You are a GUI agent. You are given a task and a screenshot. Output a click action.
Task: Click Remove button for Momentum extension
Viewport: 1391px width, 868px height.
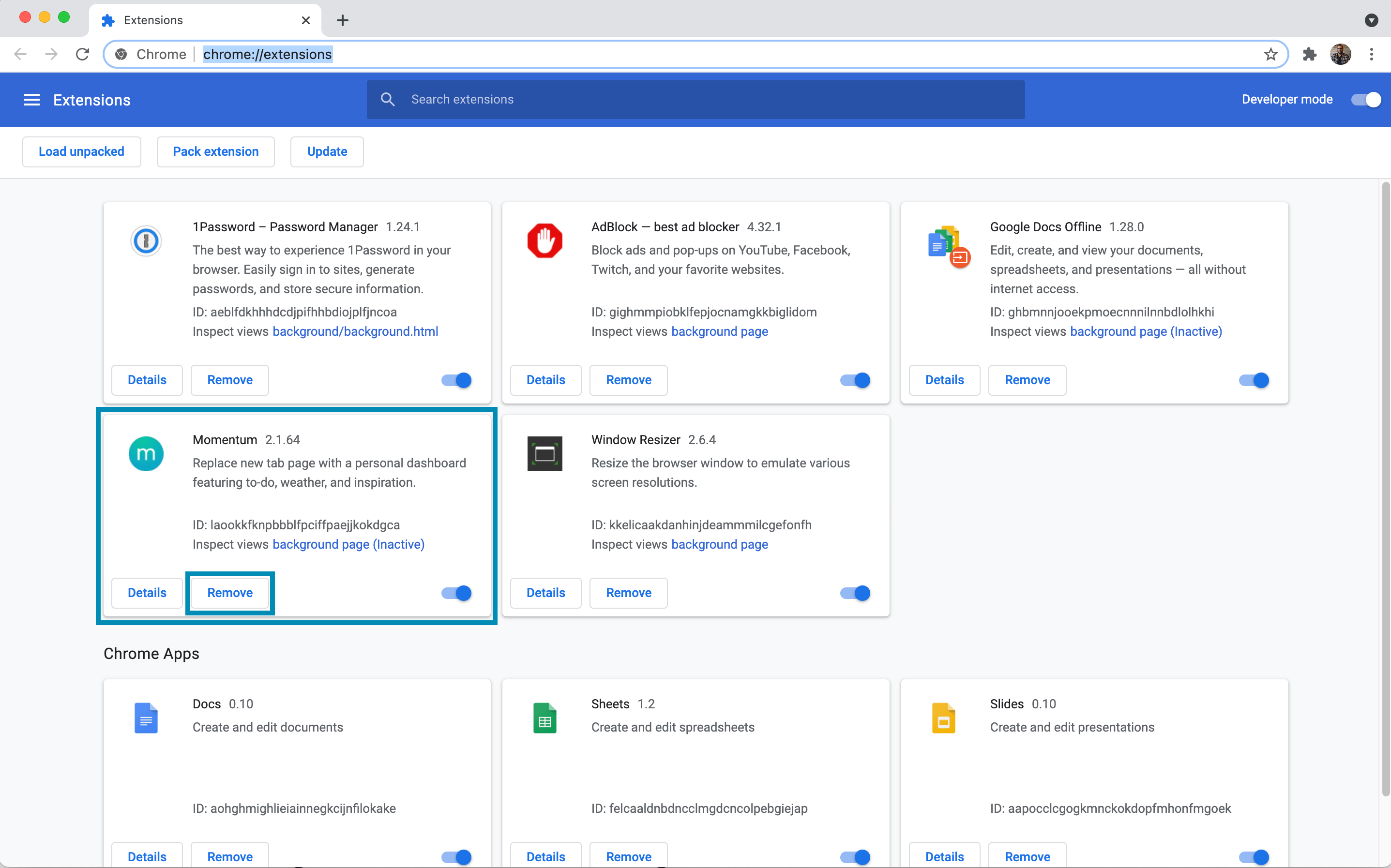coord(229,592)
